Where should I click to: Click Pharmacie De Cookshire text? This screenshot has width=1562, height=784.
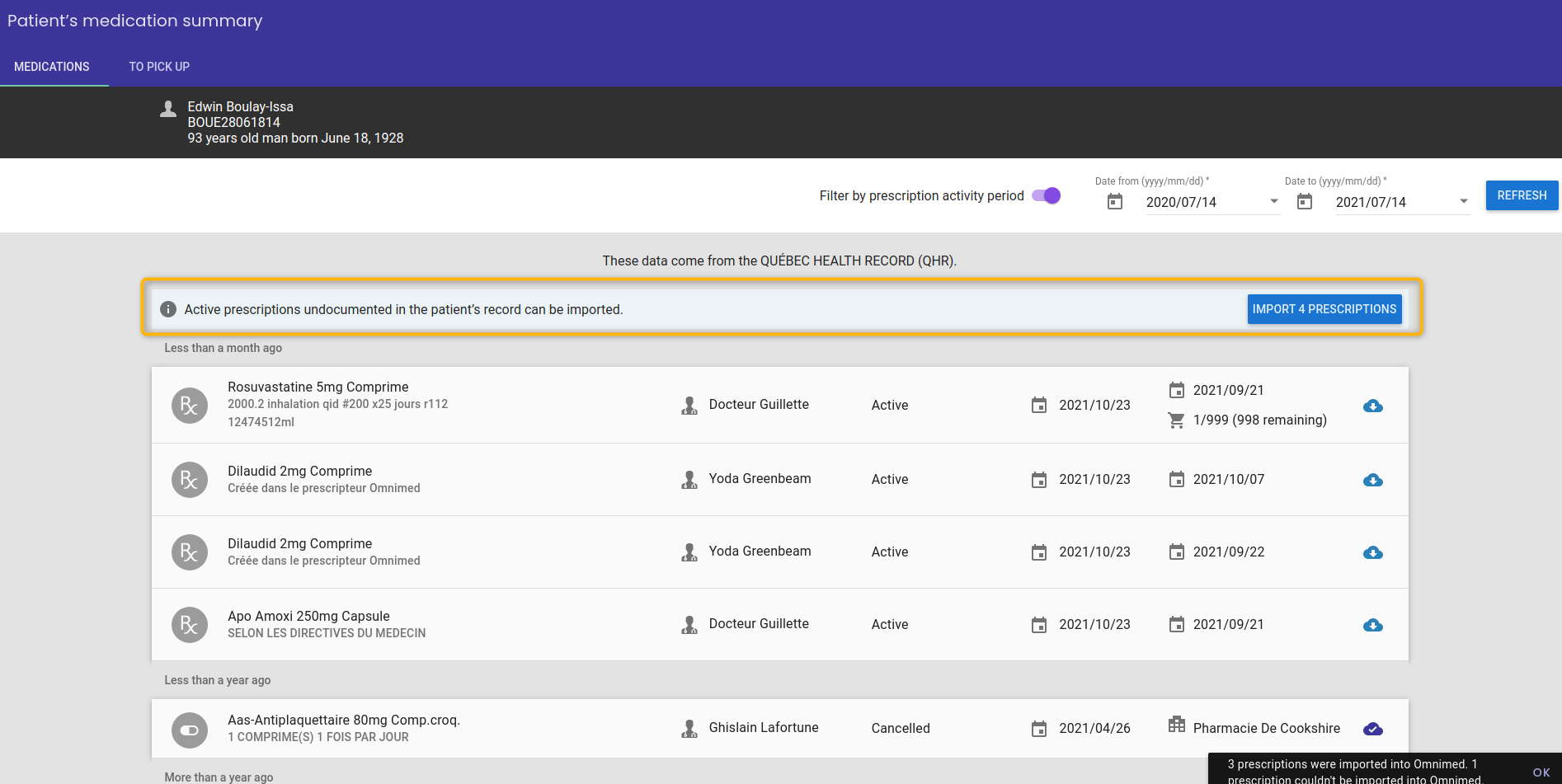[1267, 729]
